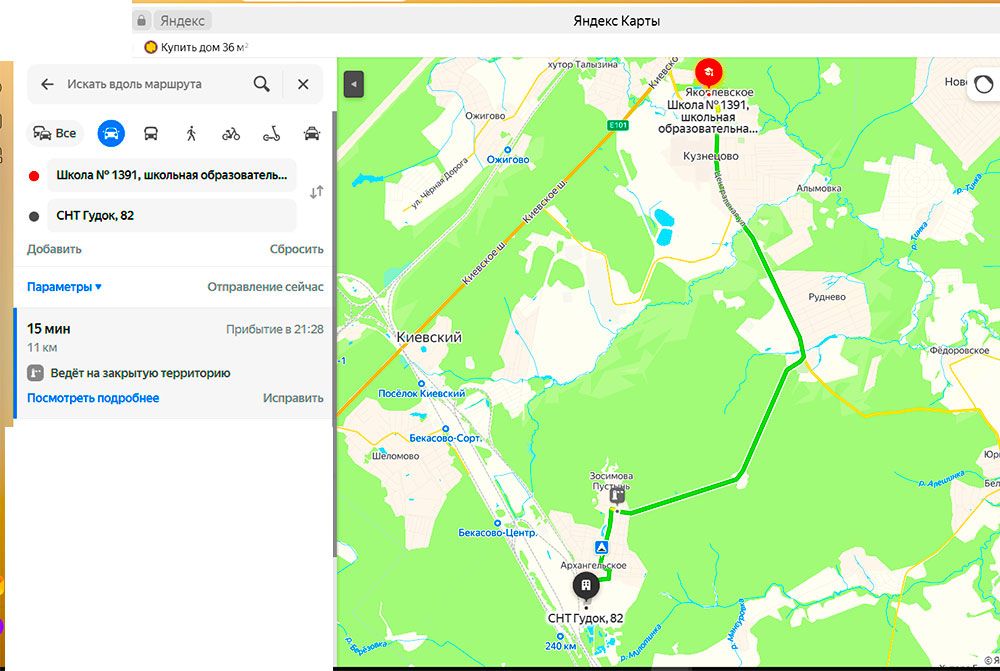The height and width of the screenshot is (671, 1000).
Task: Click the pedestrian crossing sign on map
Action: point(601,547)
